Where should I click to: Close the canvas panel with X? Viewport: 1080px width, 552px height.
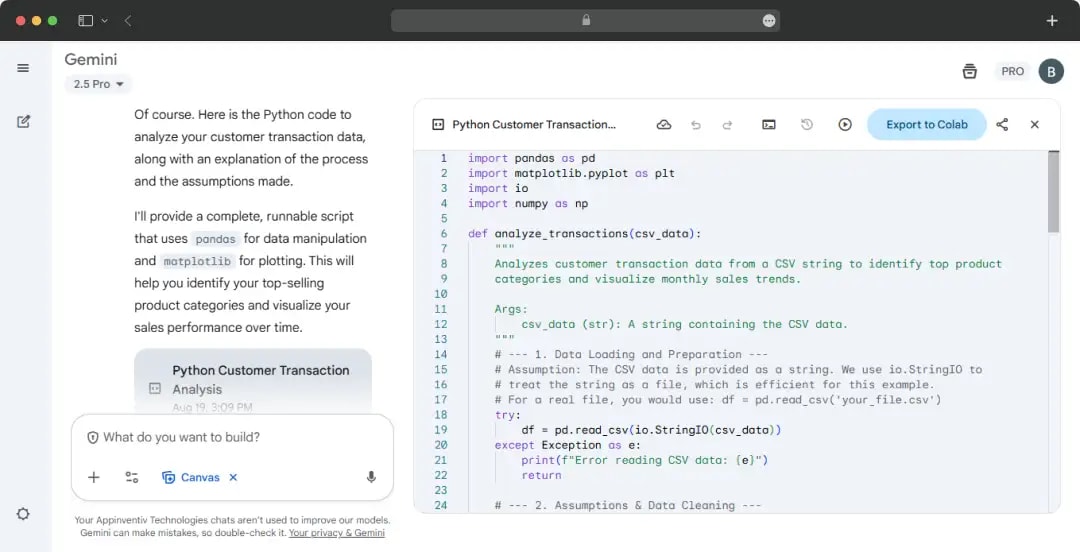pos(1035,125)
